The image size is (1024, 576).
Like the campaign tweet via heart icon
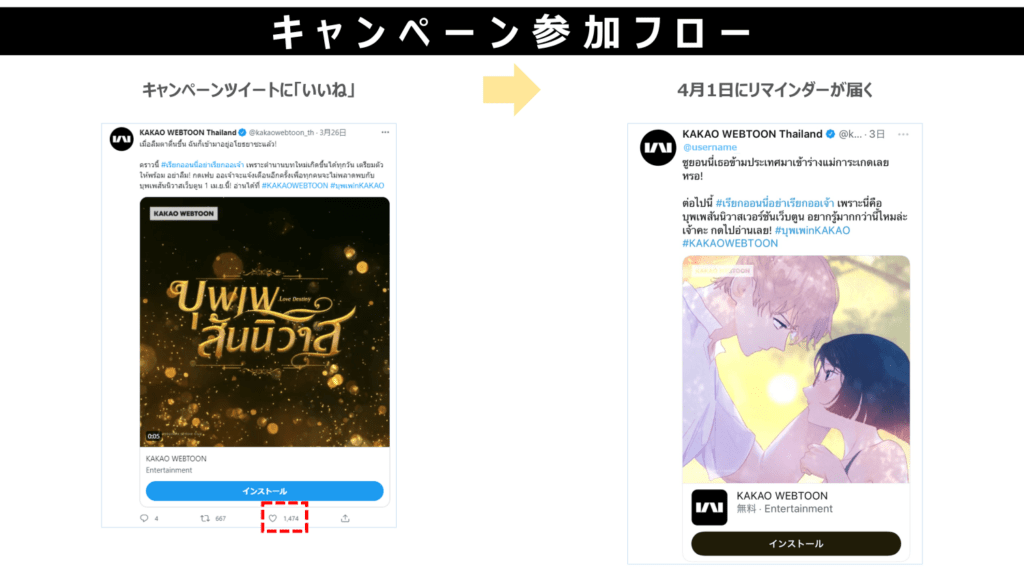coord(273,519)
